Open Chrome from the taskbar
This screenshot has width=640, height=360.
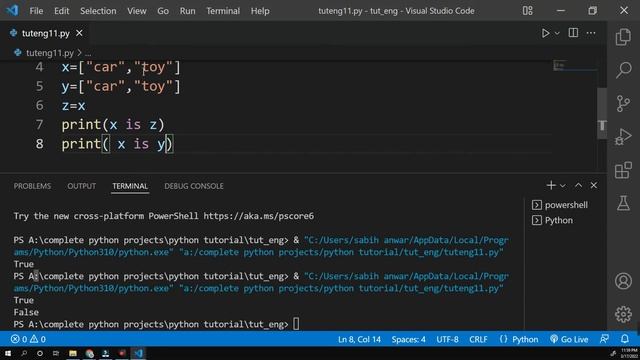tap(90, 353)
